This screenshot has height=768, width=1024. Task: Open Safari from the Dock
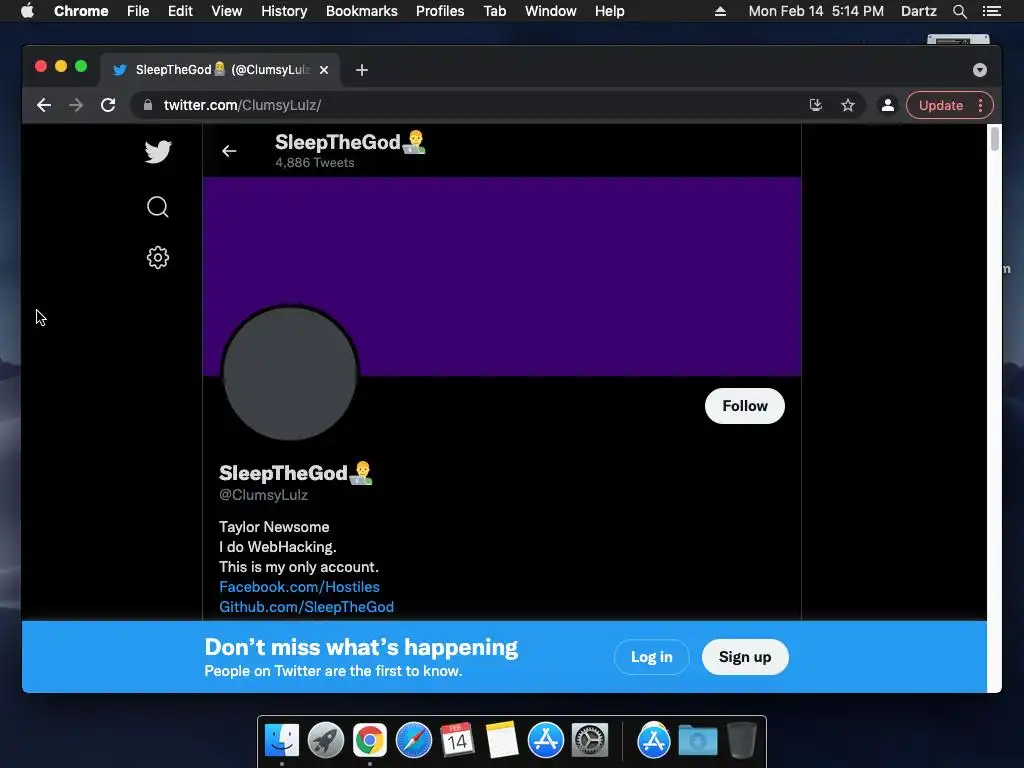pyautogui.click(x=413, y=741)
